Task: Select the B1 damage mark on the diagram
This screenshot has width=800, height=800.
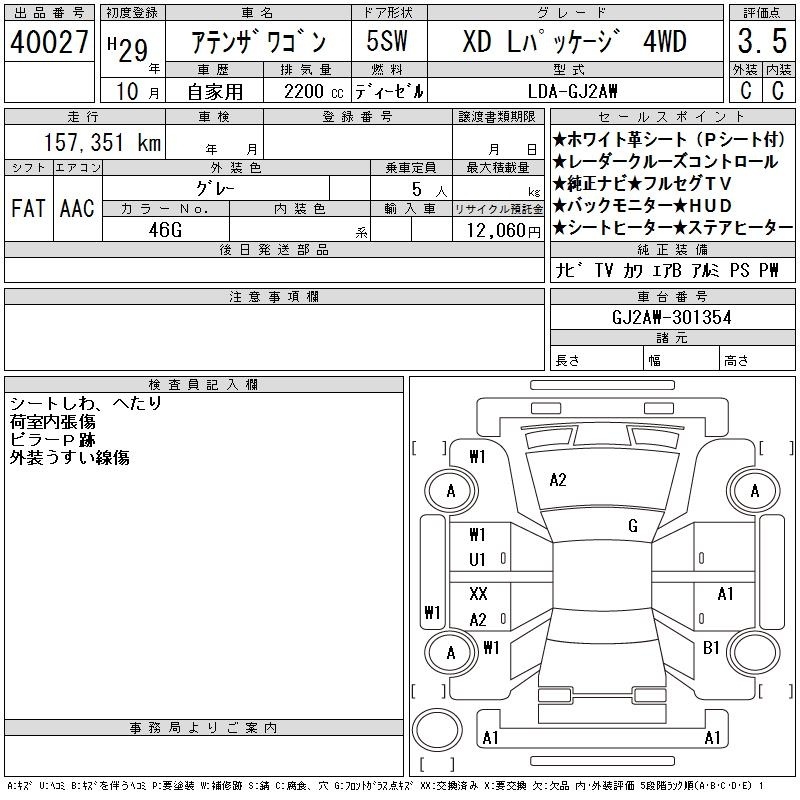Action: point(711,648)
